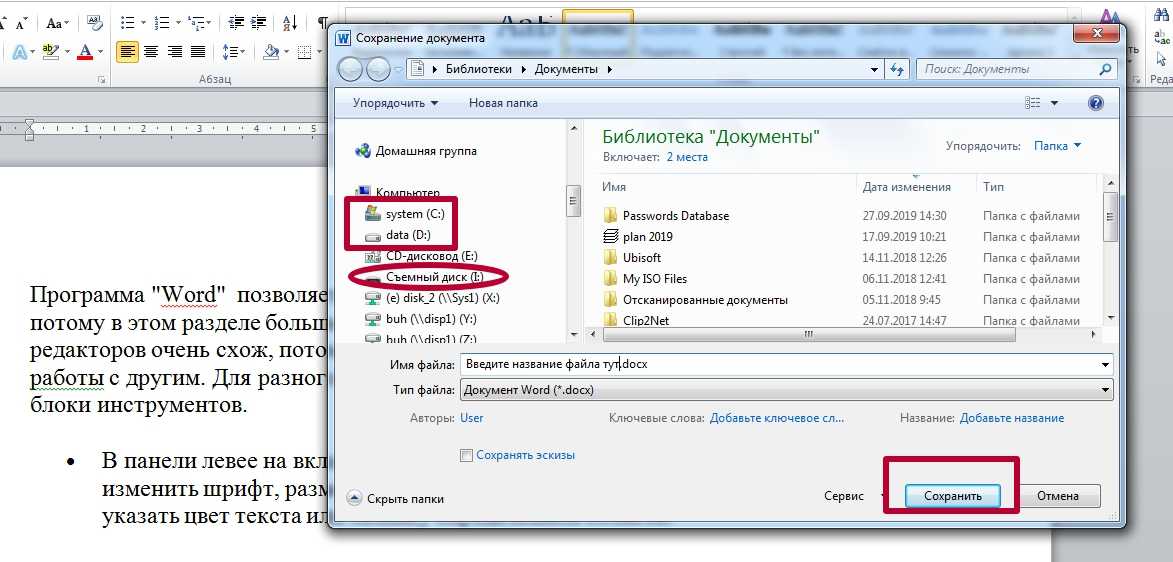Click 'Сохранить' button
This screenshot has width=1173, height=562.
(x=952, y=495)
